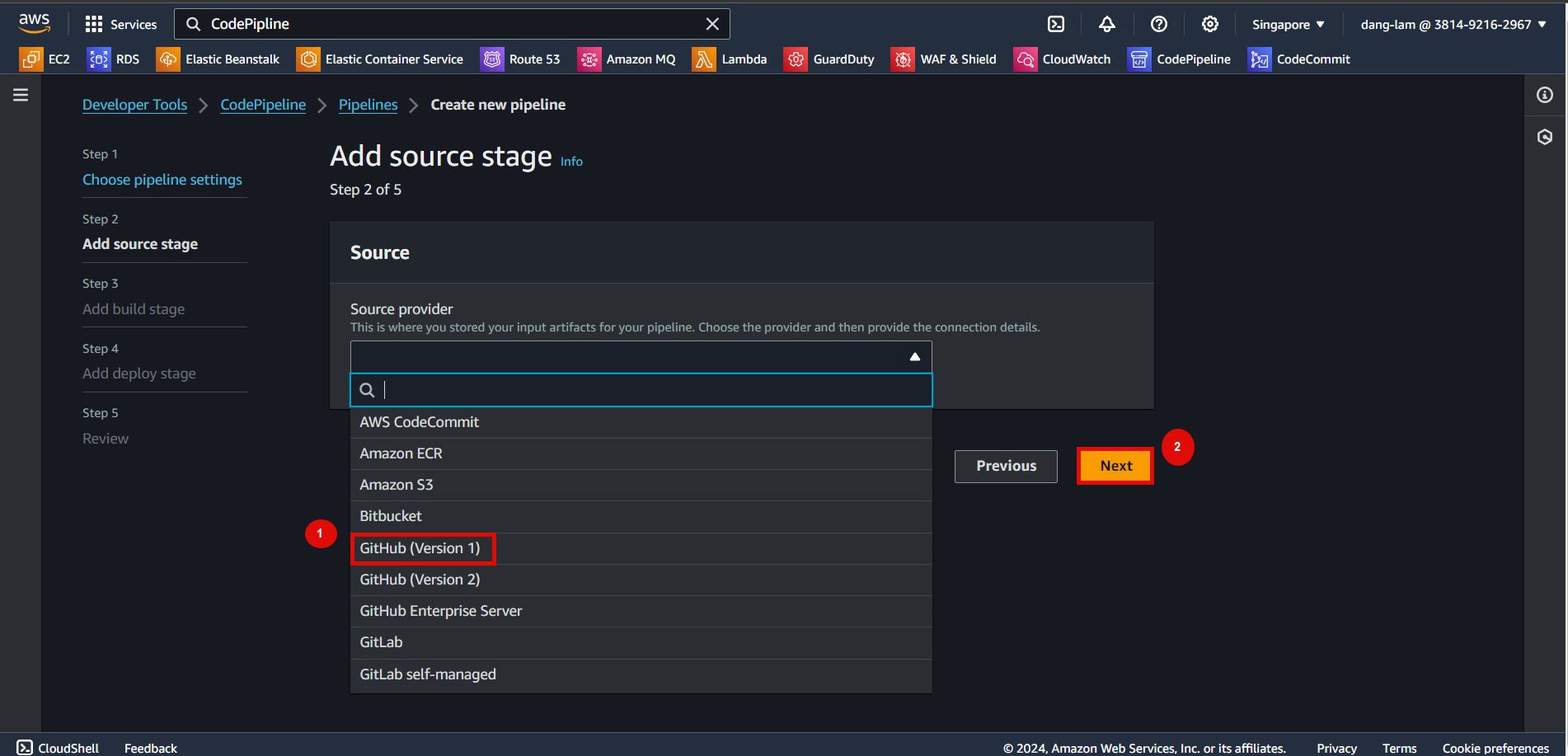Screen dimensions: 1568x756
Task: Open the Lambda shortcut
Action: 730,59
